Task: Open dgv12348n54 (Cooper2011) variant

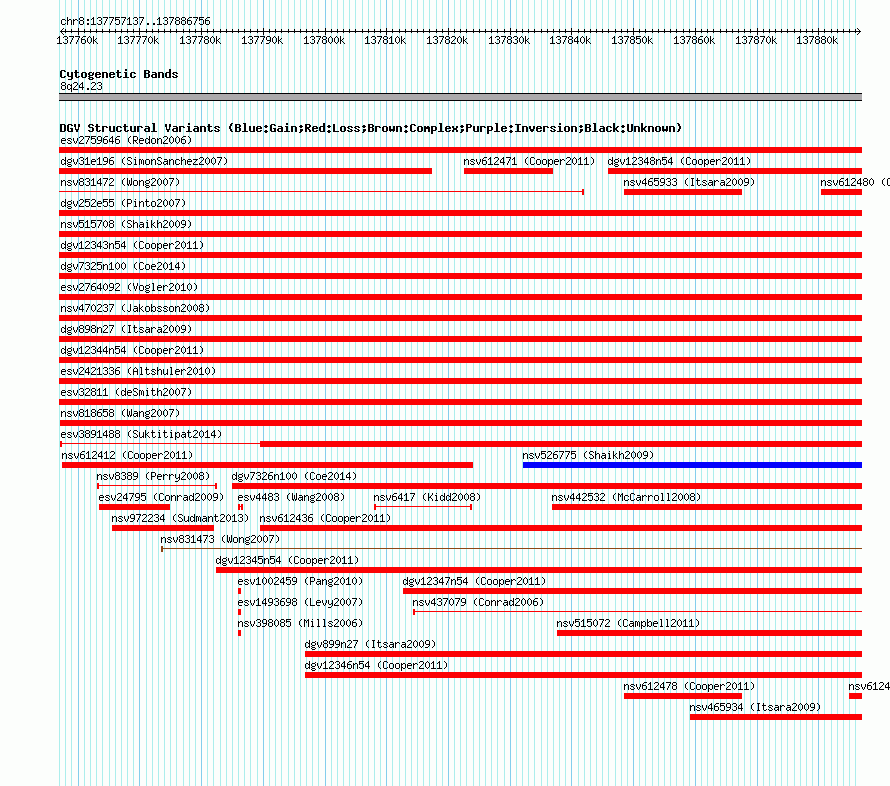Action: 679,161
